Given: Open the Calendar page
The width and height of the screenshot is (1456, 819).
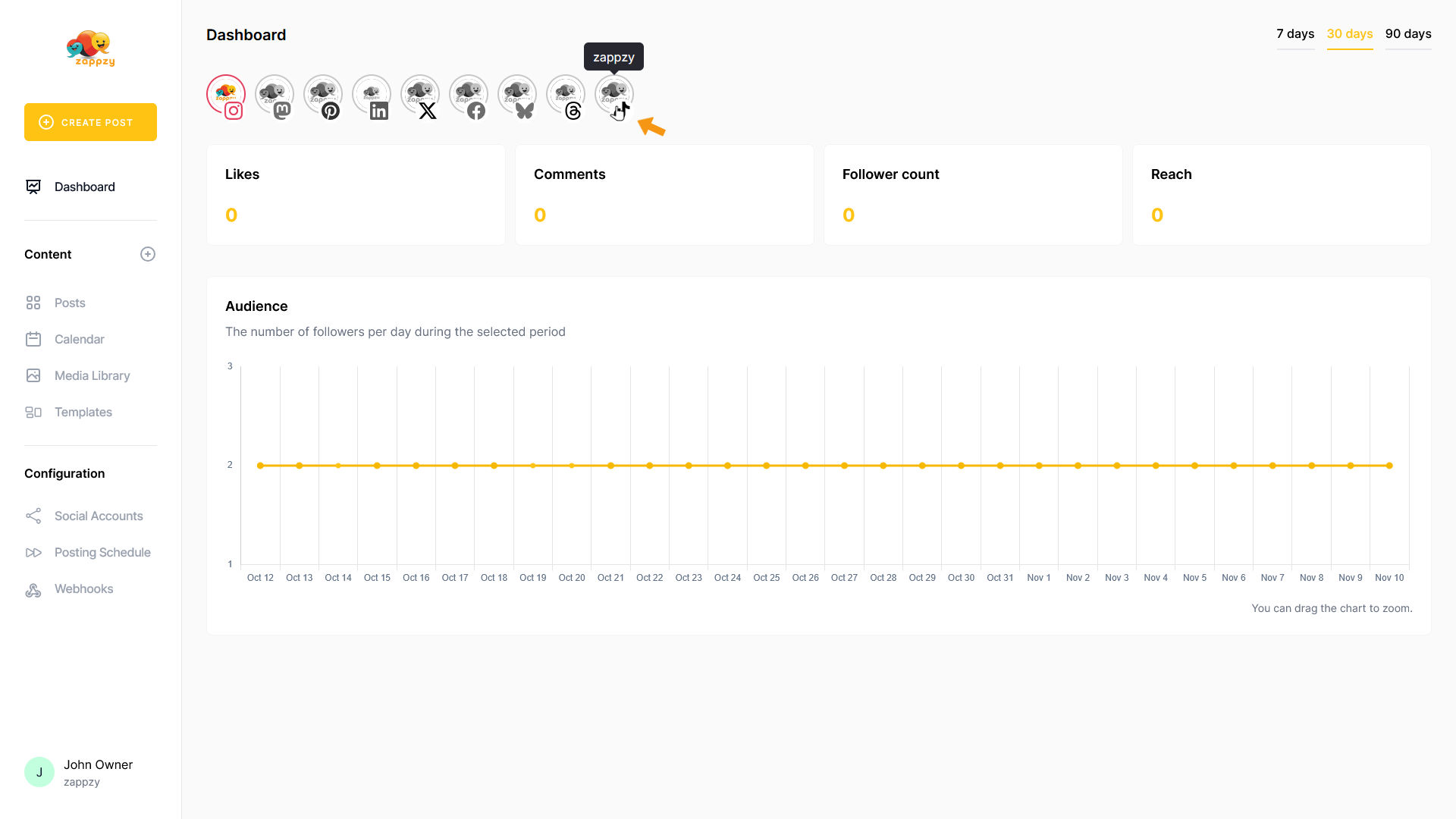Looking at the screenshot, I should click(x=79, y=339).
